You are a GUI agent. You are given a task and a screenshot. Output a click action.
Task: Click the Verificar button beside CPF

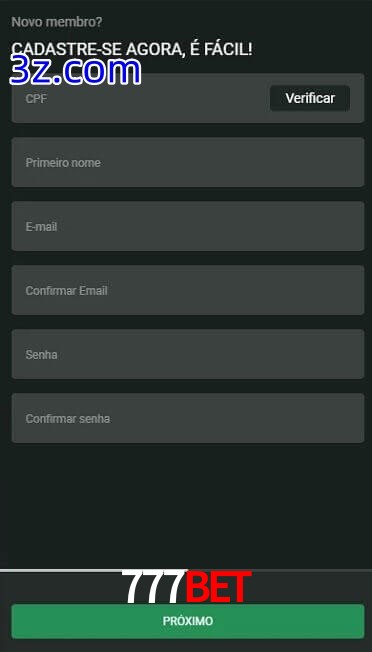(x=310, y=98)
